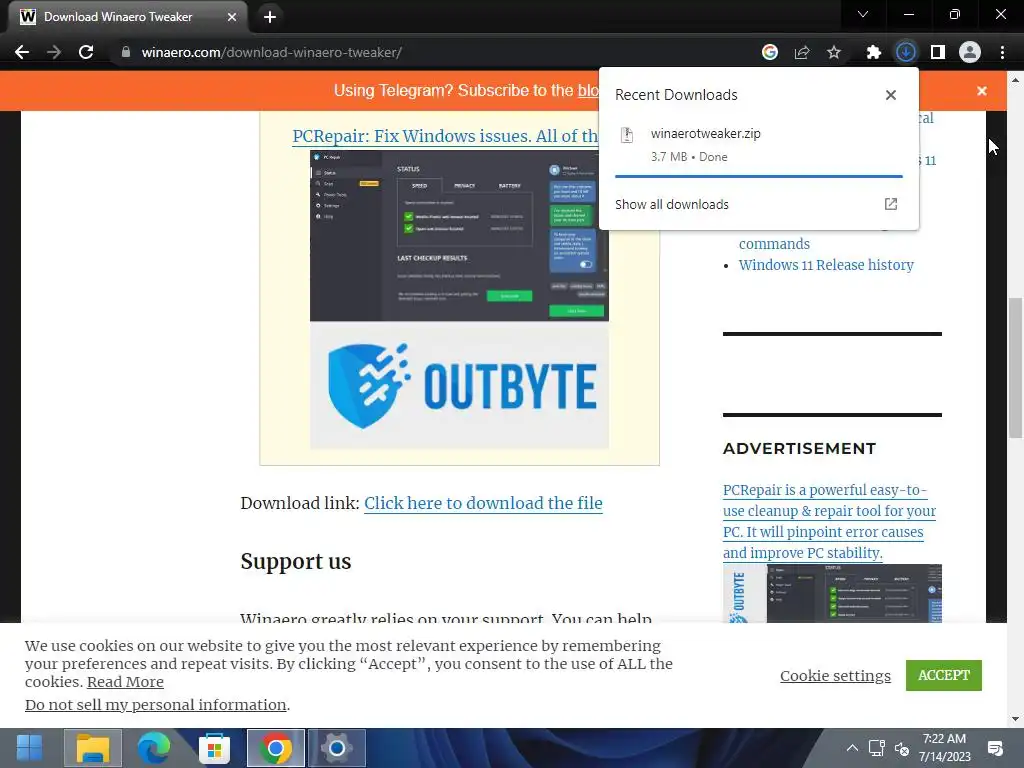The height and width of the screenshot is (768, 1024).
Task: Dismiss the orange Telegram banner
Action: coord(982,91)
